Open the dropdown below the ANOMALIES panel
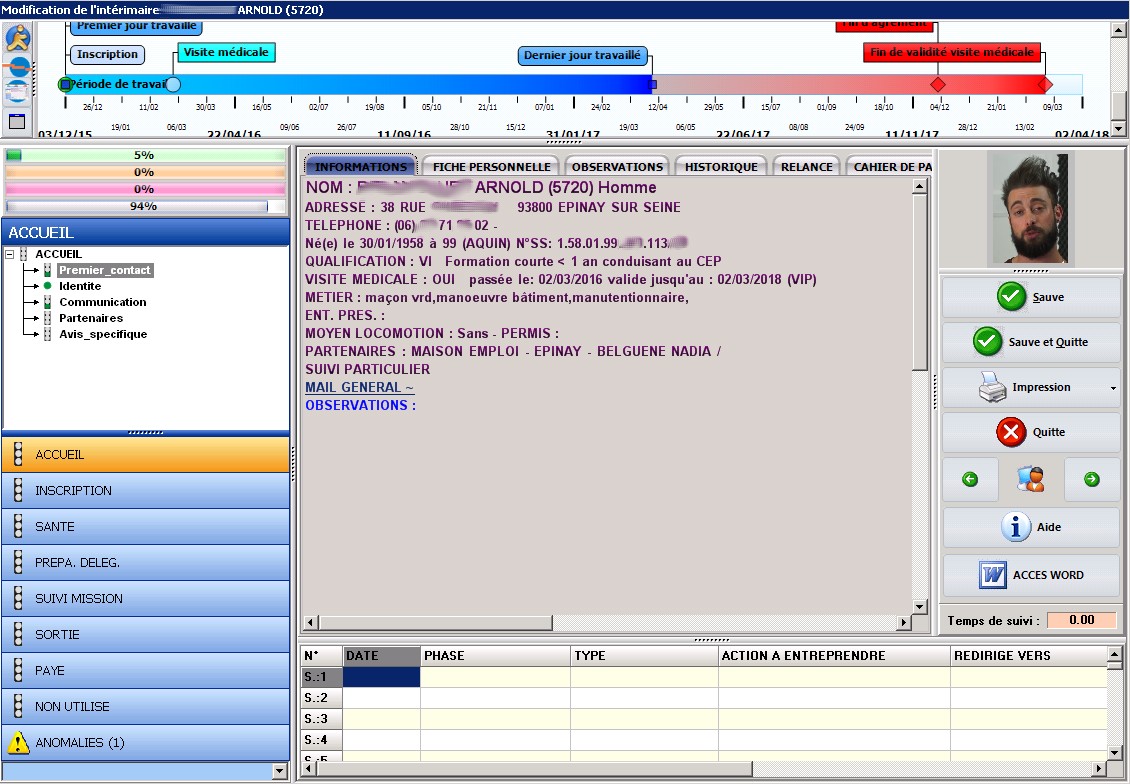 coord(279,771)
